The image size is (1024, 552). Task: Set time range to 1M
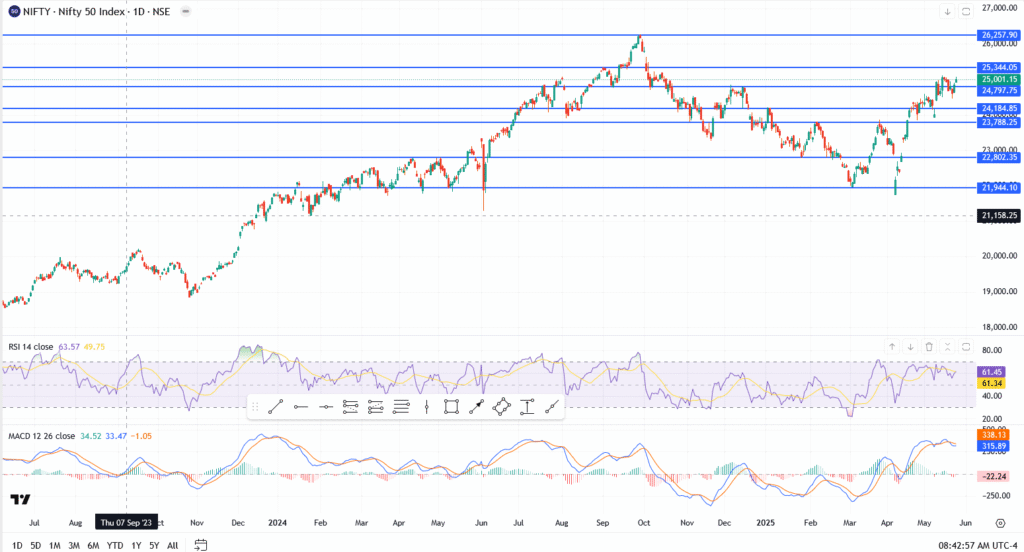(x=55, y=545)
